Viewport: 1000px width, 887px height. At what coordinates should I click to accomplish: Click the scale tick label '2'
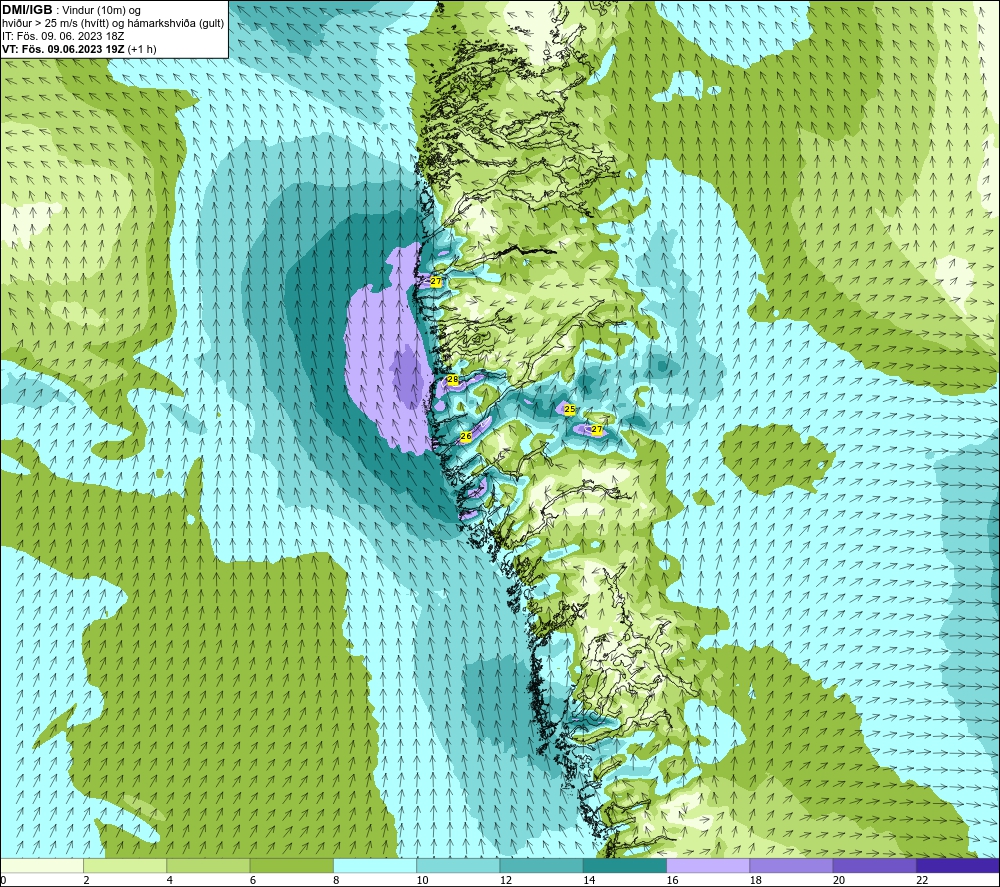tap(86, 881)
